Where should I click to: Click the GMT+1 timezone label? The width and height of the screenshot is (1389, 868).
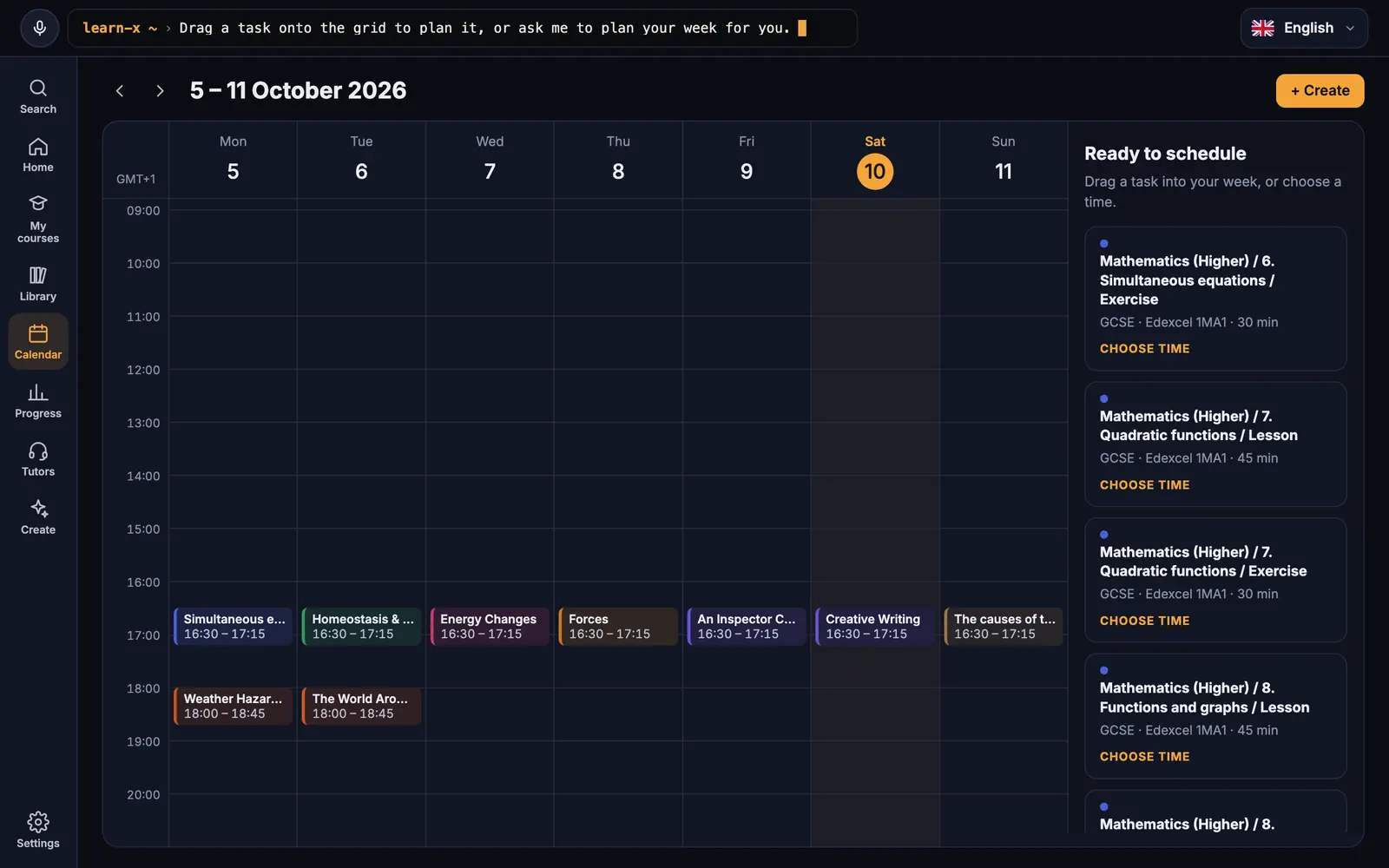tap(135, 179)
